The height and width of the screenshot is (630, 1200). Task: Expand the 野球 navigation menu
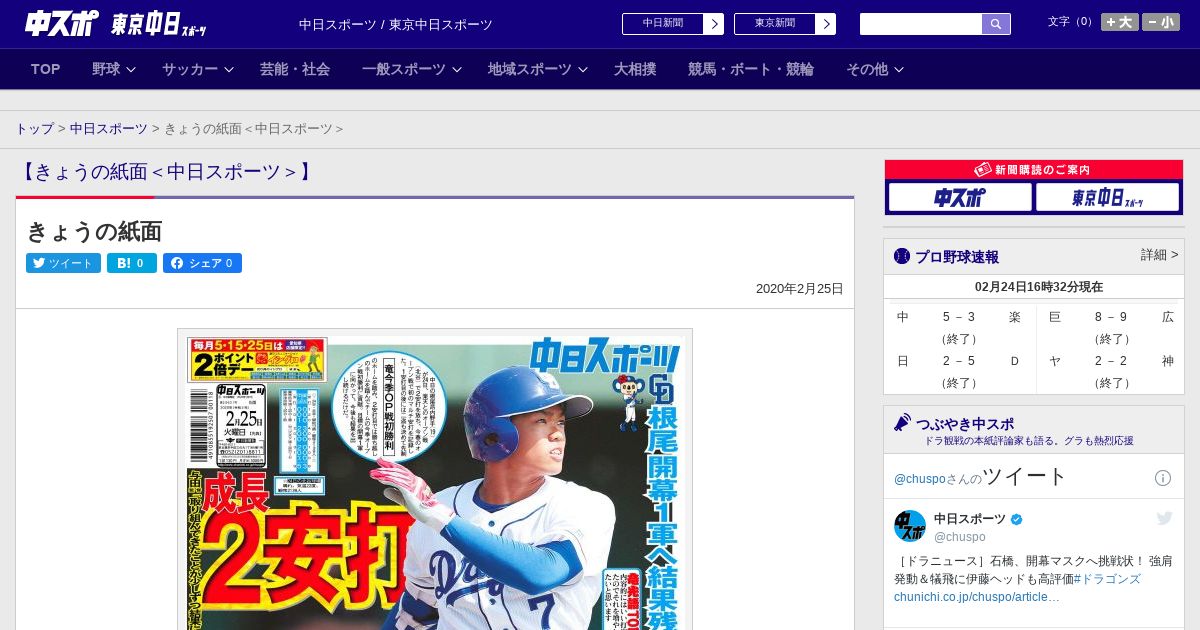point(113,69)
